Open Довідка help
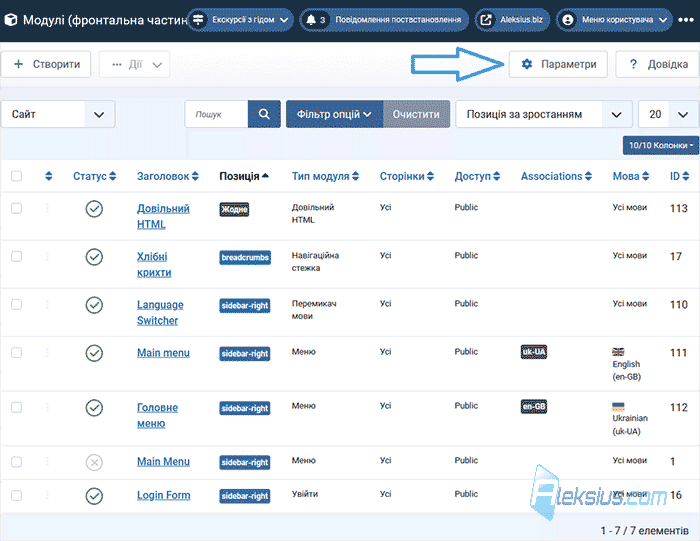The height and width of the screenshot is (541, 700). coord(658,64)
